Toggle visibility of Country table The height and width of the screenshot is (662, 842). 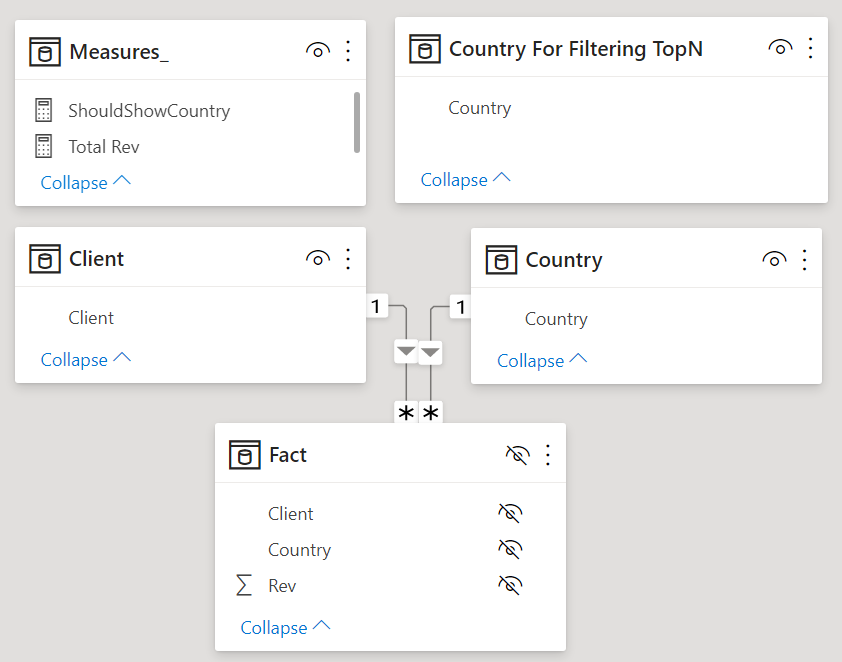774,260
